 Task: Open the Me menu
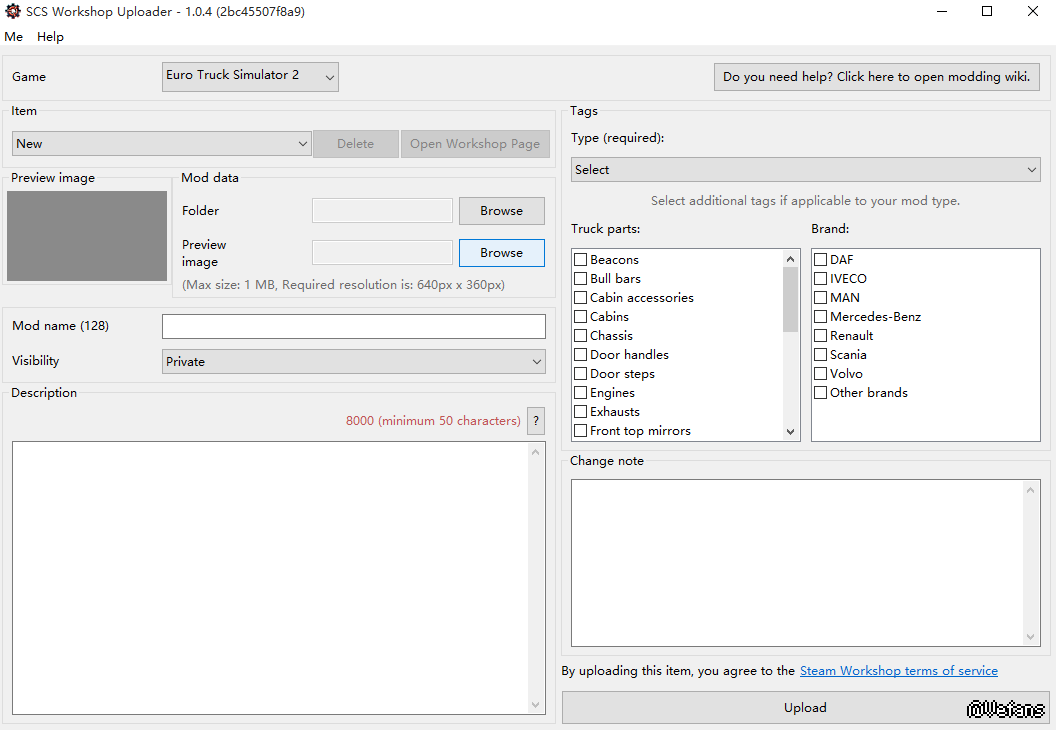coord(13,37)
